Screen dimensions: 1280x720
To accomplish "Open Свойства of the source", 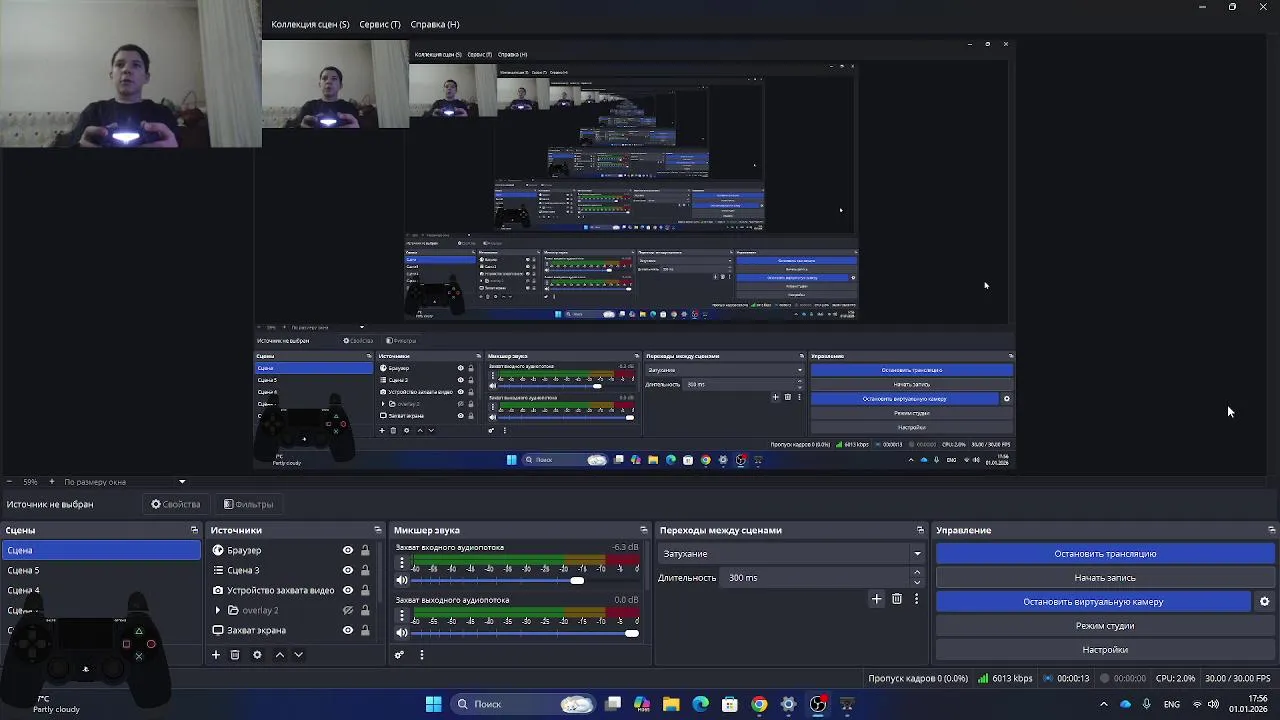I will point(176,504).
